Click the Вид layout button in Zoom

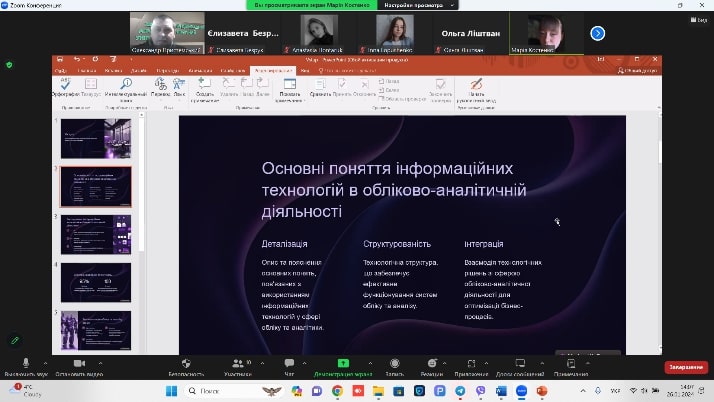[x=699, y=20]
